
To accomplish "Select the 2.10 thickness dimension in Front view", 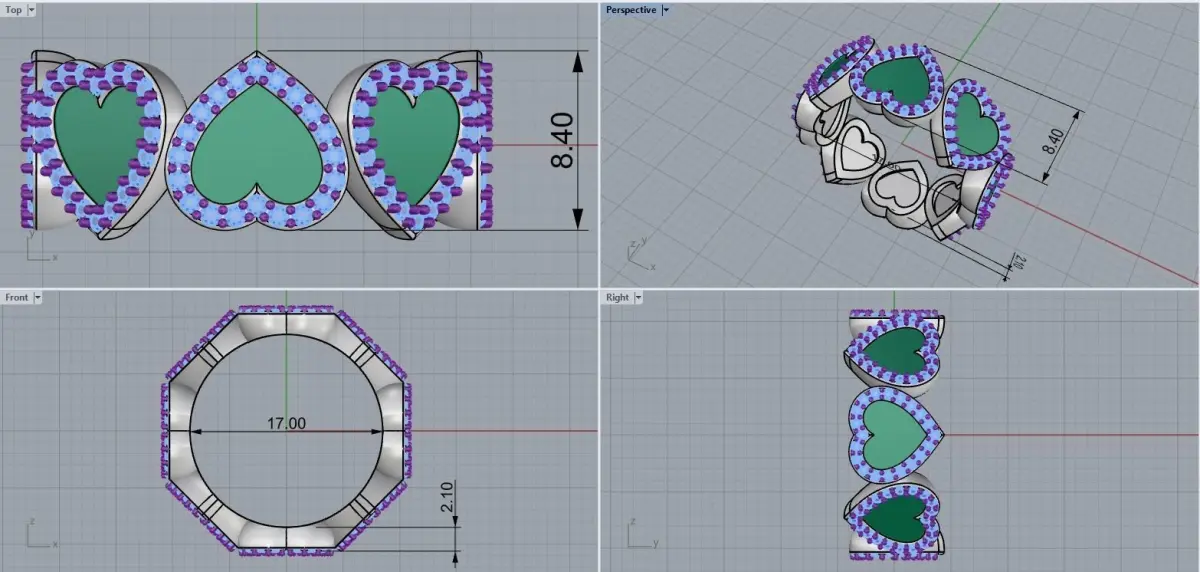I will coord(448,495).
